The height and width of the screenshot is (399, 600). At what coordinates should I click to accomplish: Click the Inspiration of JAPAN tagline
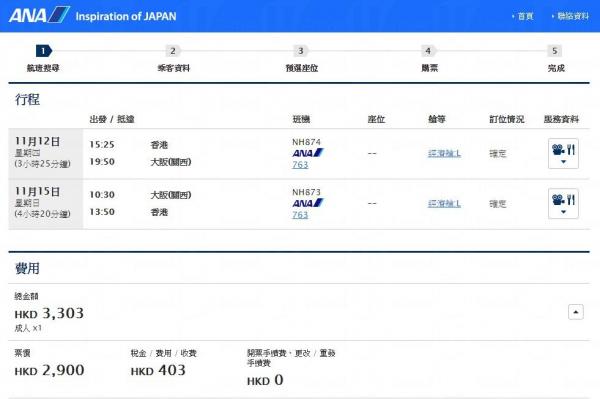pos(126,16)
